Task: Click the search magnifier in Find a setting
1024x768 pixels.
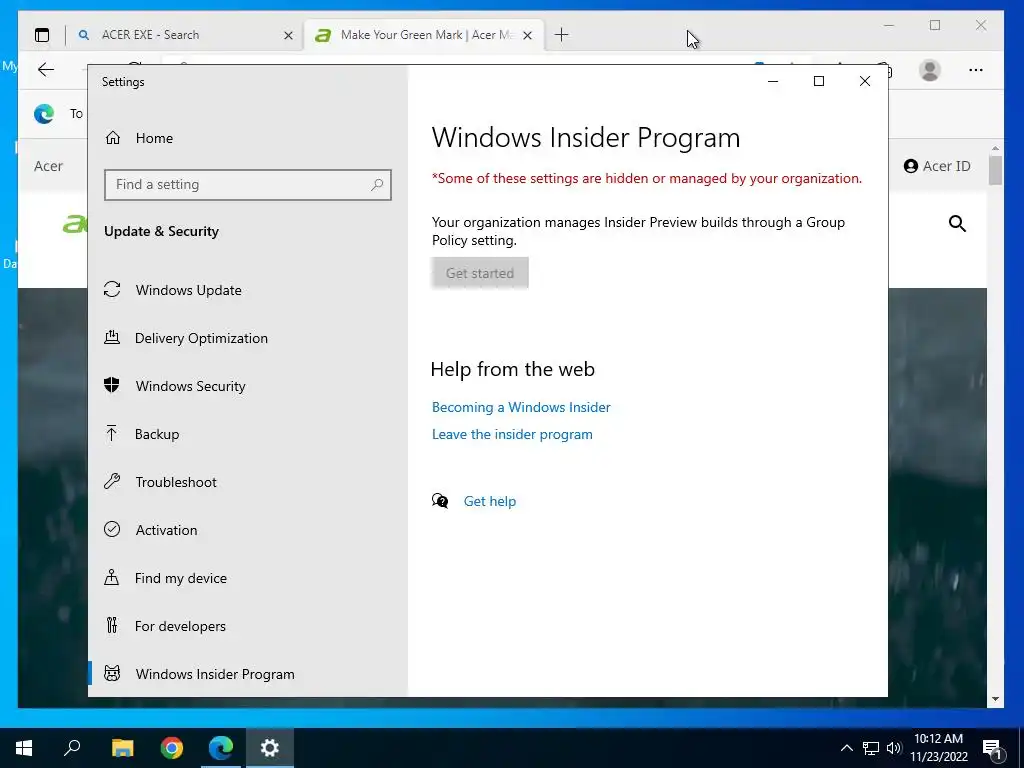Action: coord(377,185)
